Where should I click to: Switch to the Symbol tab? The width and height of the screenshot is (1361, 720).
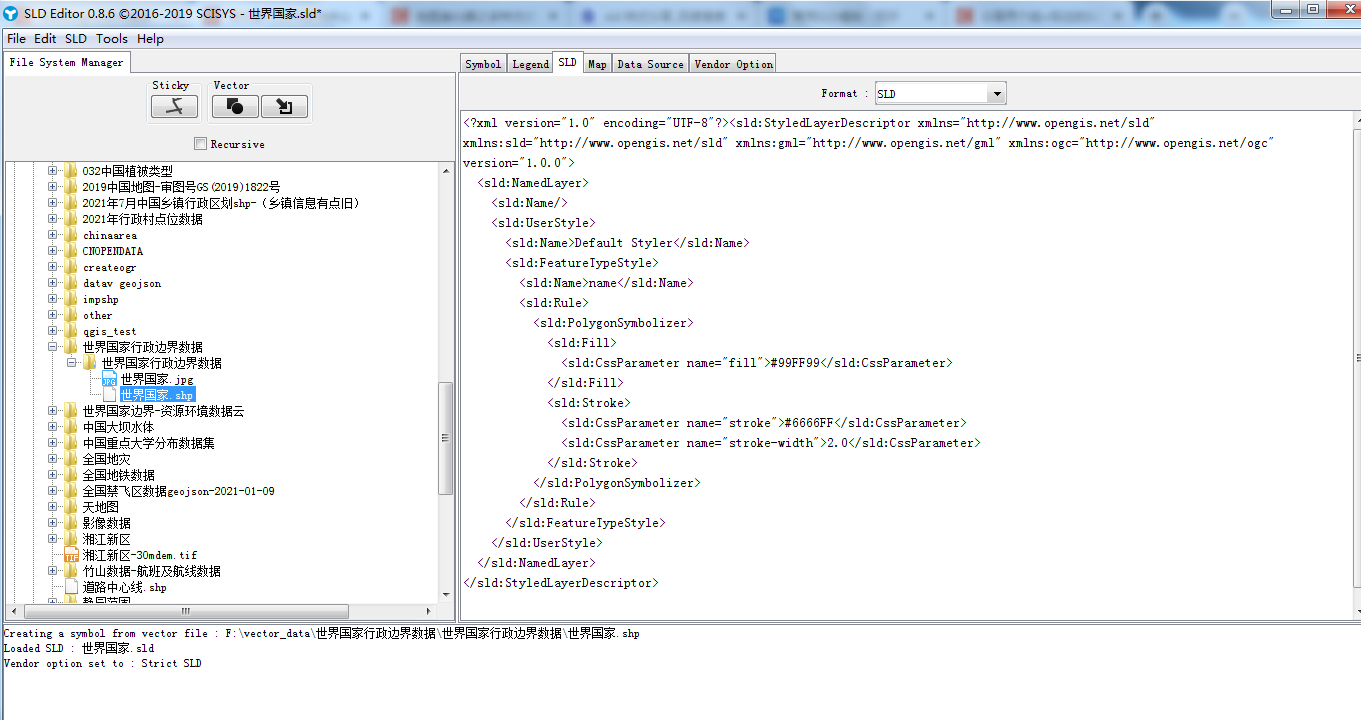pos(483,64)
